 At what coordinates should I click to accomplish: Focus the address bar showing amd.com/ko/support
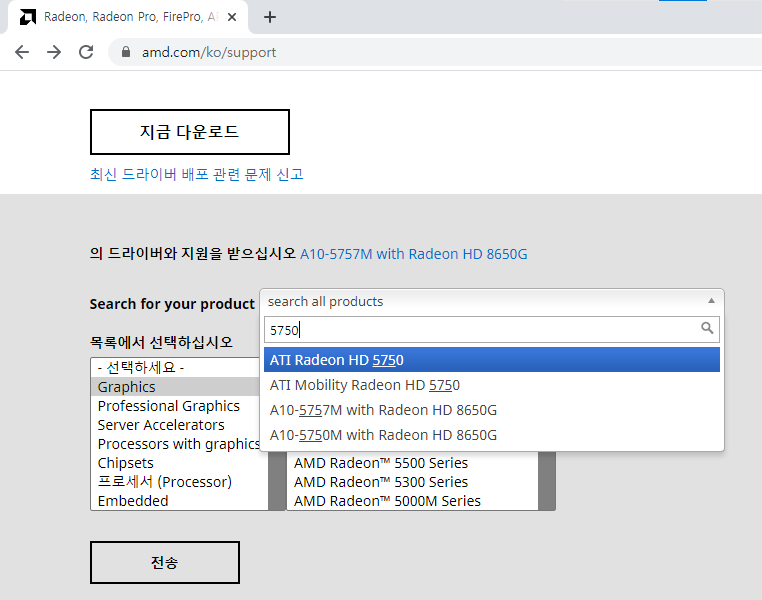[x=437, y=52]
